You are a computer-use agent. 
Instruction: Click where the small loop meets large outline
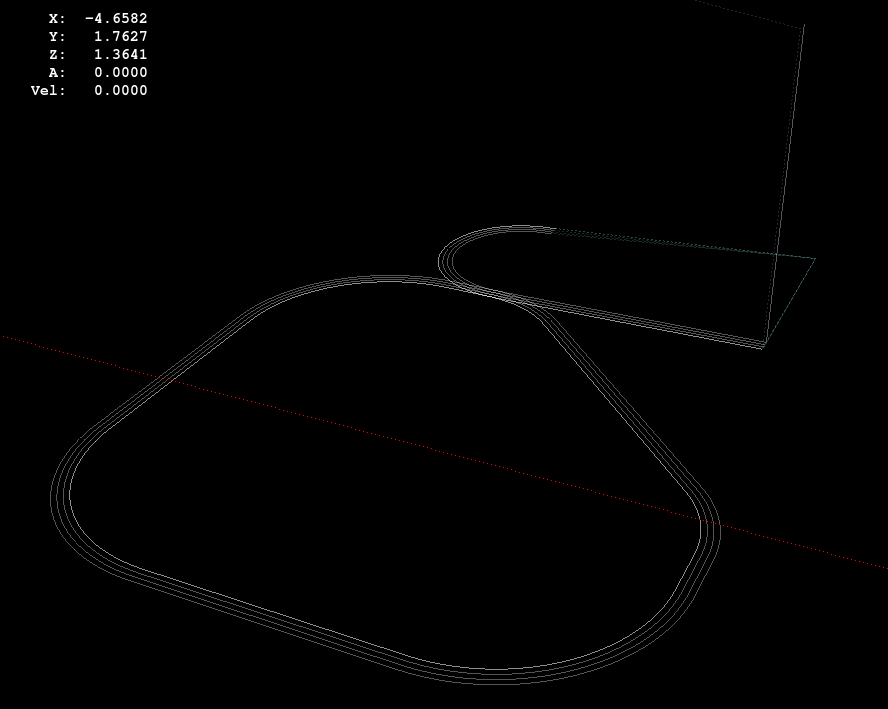coord(490,292)
